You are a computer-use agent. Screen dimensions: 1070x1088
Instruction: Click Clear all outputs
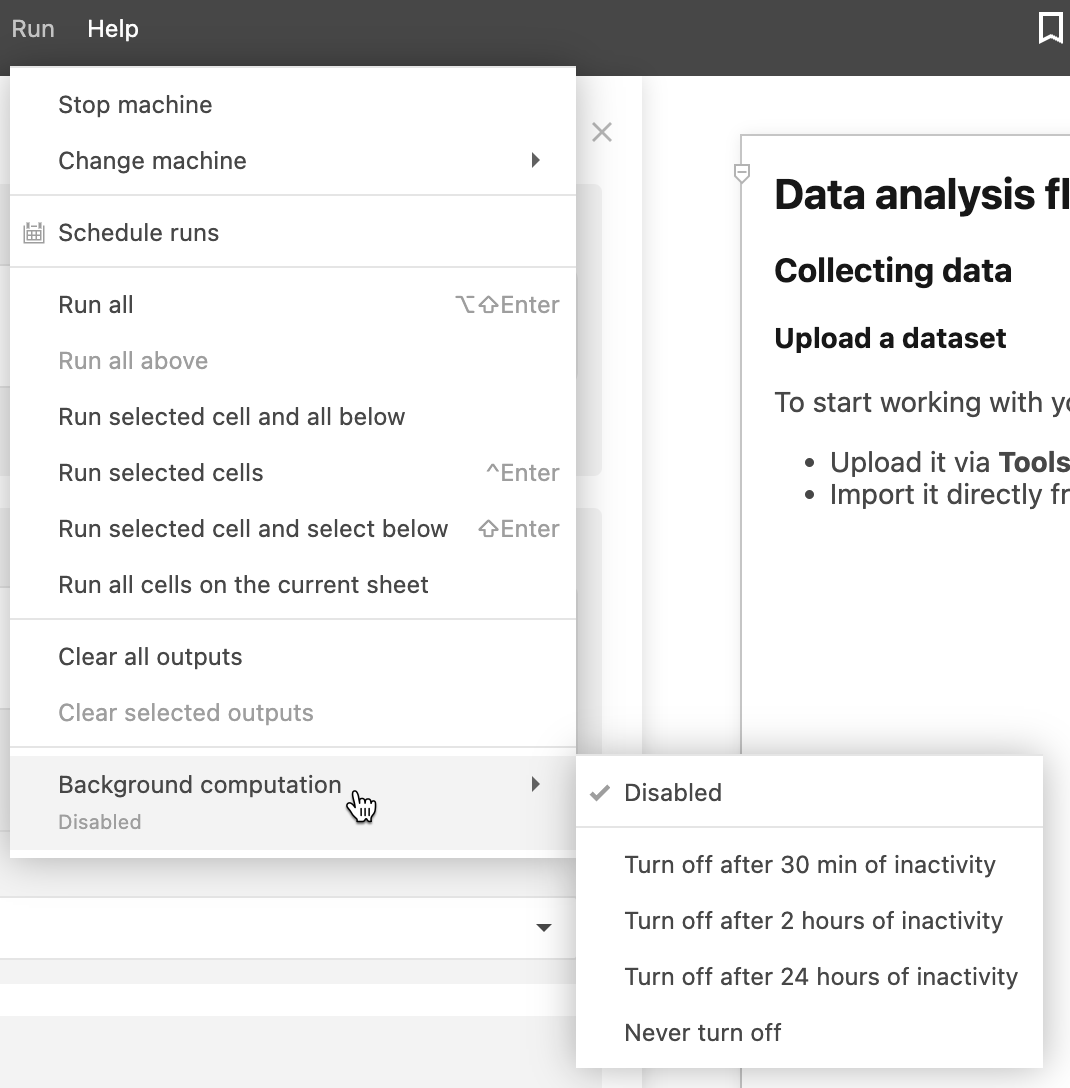click(150, 656)
